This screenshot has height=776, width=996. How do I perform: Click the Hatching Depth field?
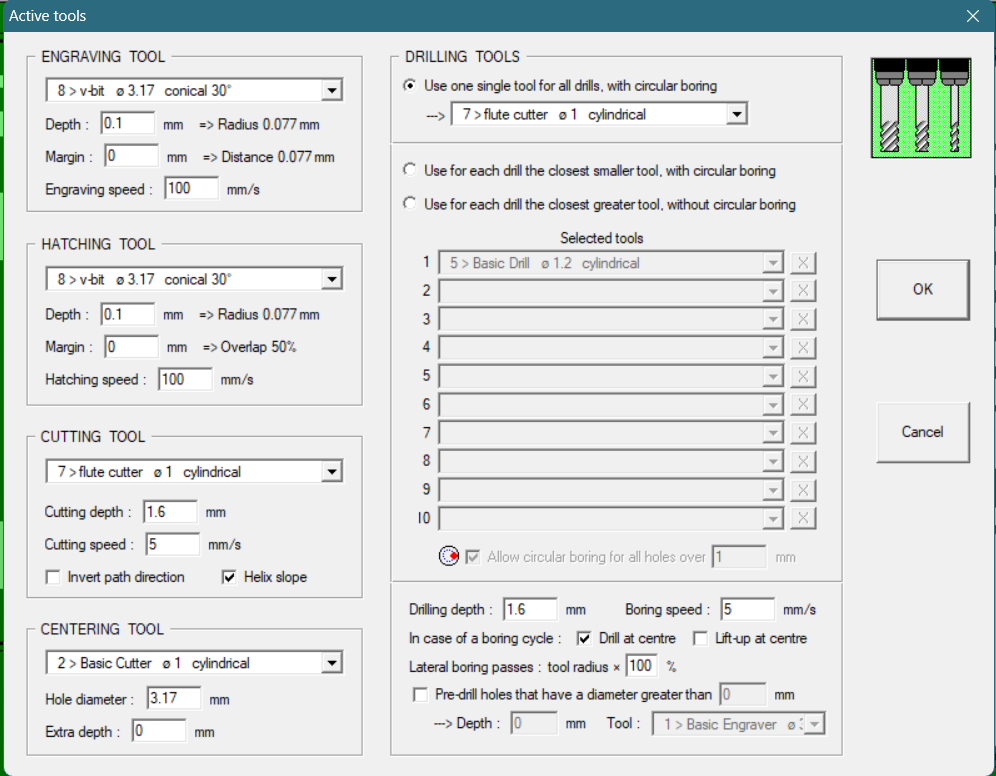[127, 314]
